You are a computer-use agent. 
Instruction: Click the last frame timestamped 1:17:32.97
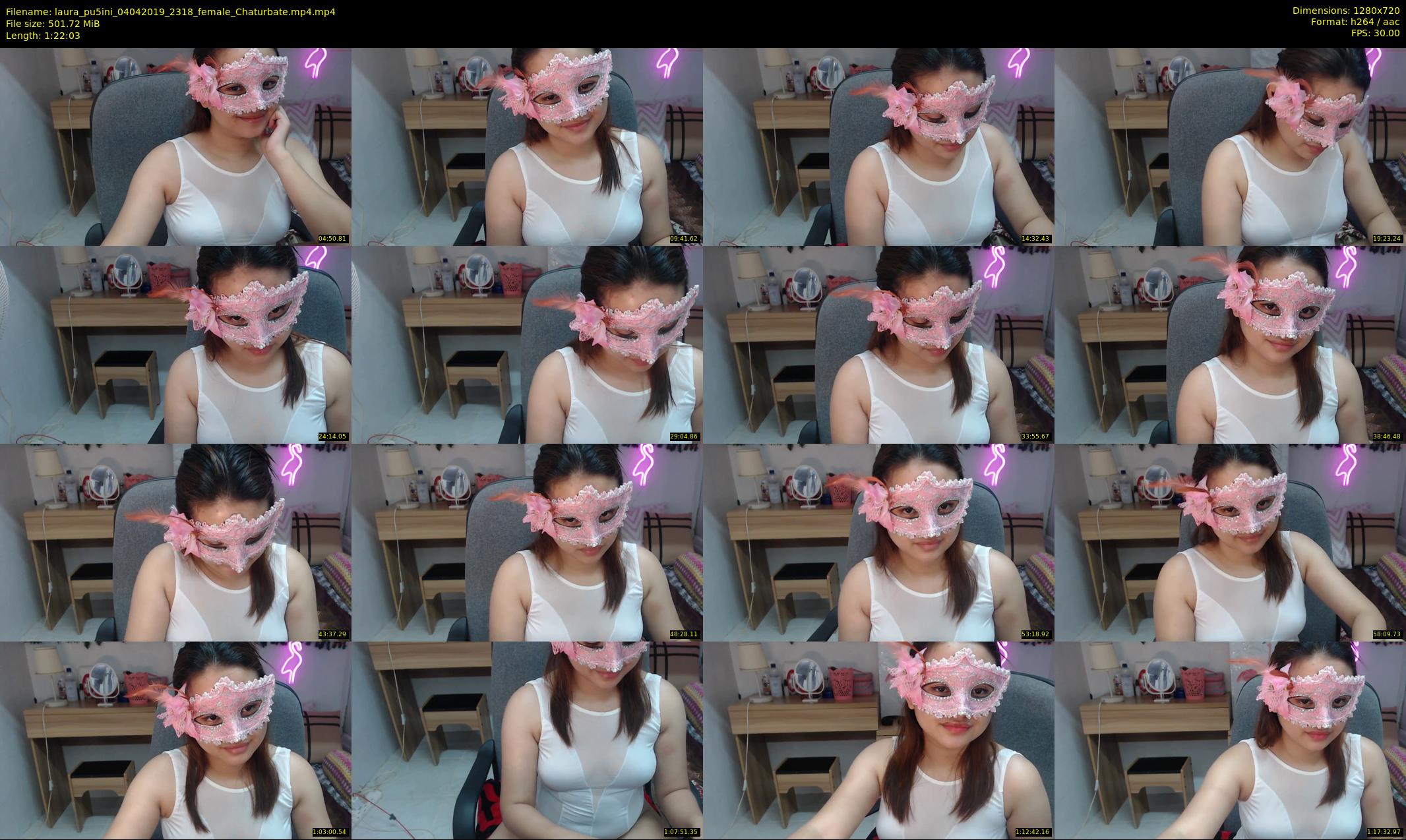pos(1230,740)
